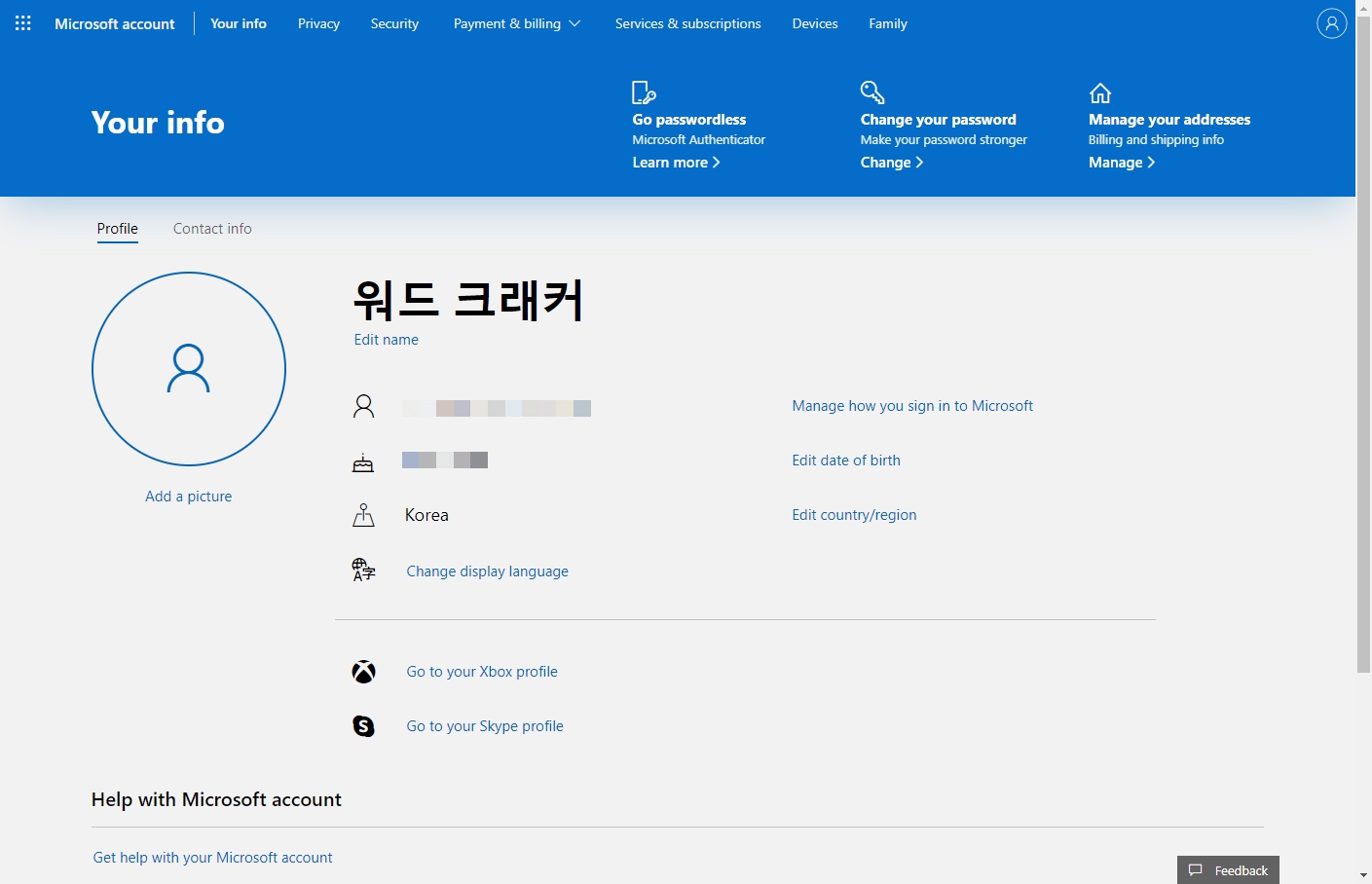Select the country map pin icon
Image resolution: width=1372 pixels, height=884 pixels.
click(x=362, y=515)
